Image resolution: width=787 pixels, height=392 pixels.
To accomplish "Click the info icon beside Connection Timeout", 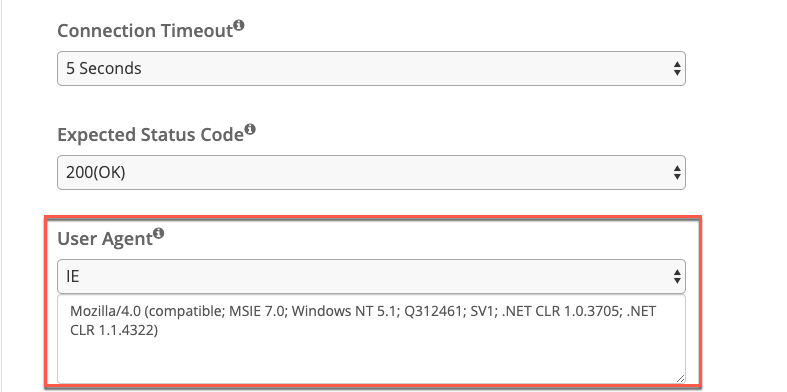I will tap(239, 25).
